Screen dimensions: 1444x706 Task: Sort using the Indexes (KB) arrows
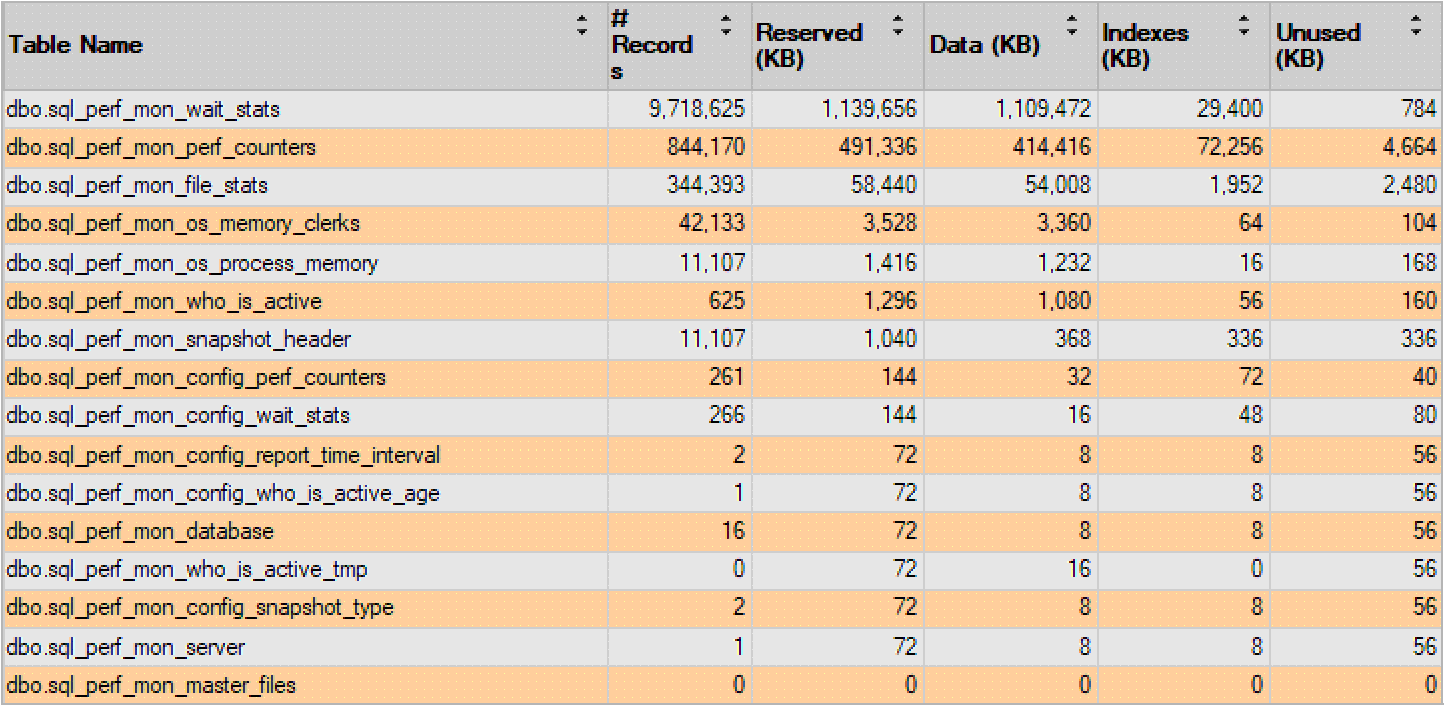click(x=1244, y=26)
